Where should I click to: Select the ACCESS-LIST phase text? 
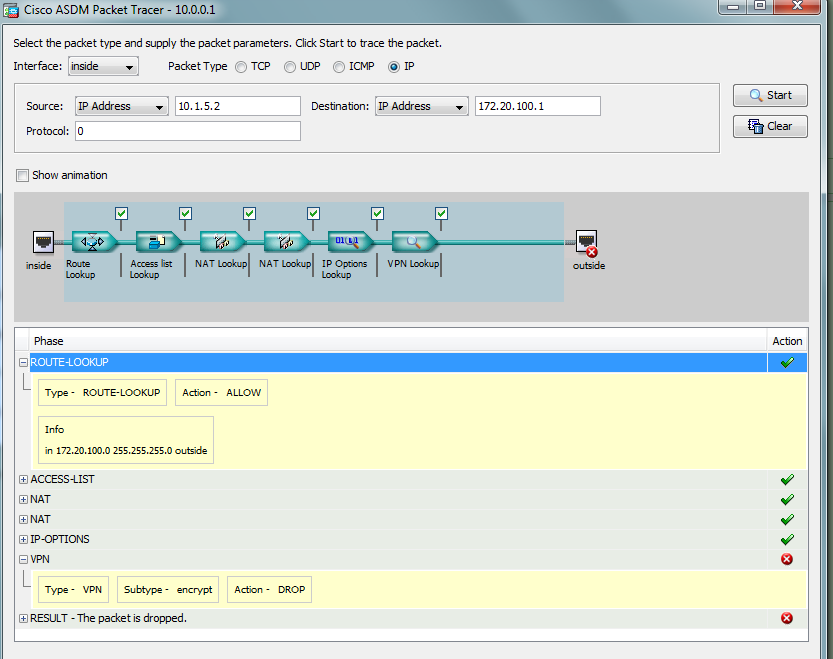pyautogui.click(x=62, y=479)
